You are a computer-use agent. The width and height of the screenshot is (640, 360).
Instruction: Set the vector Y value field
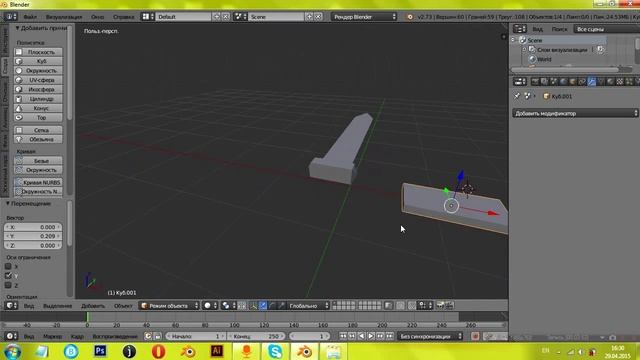pyautogui.click(x=33, y=236)
